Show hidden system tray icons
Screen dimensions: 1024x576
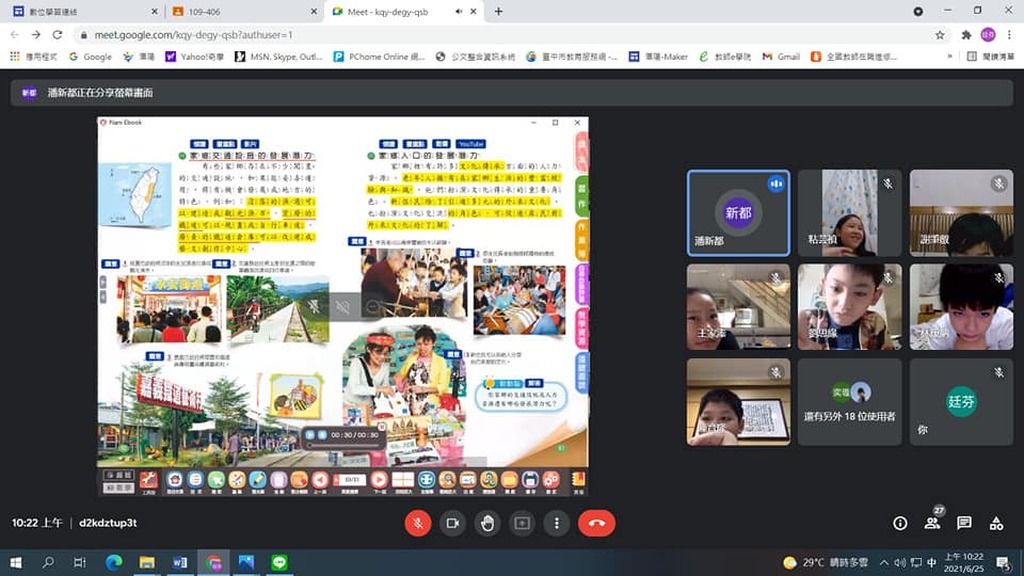point(884,562)
